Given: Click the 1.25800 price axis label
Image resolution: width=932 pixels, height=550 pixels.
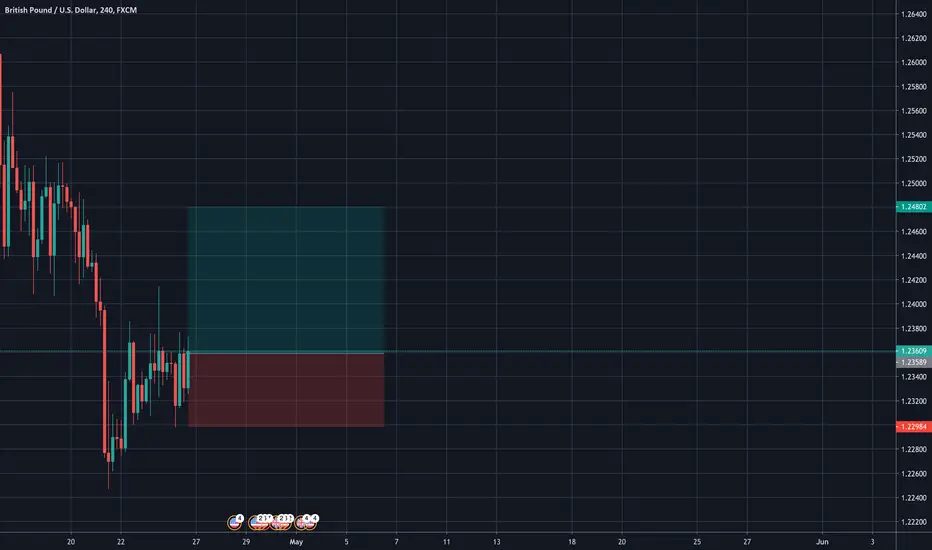Looking at the screenshot, I should coord(914,86).
